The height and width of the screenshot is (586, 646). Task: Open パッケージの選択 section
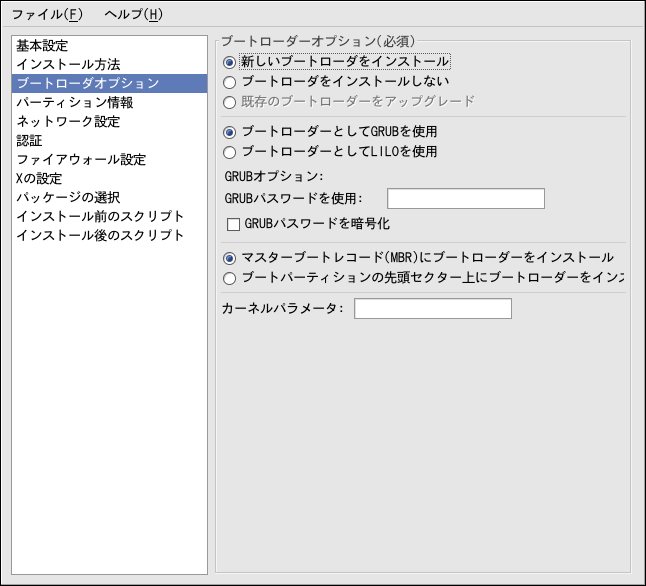(x=68, y=197)
